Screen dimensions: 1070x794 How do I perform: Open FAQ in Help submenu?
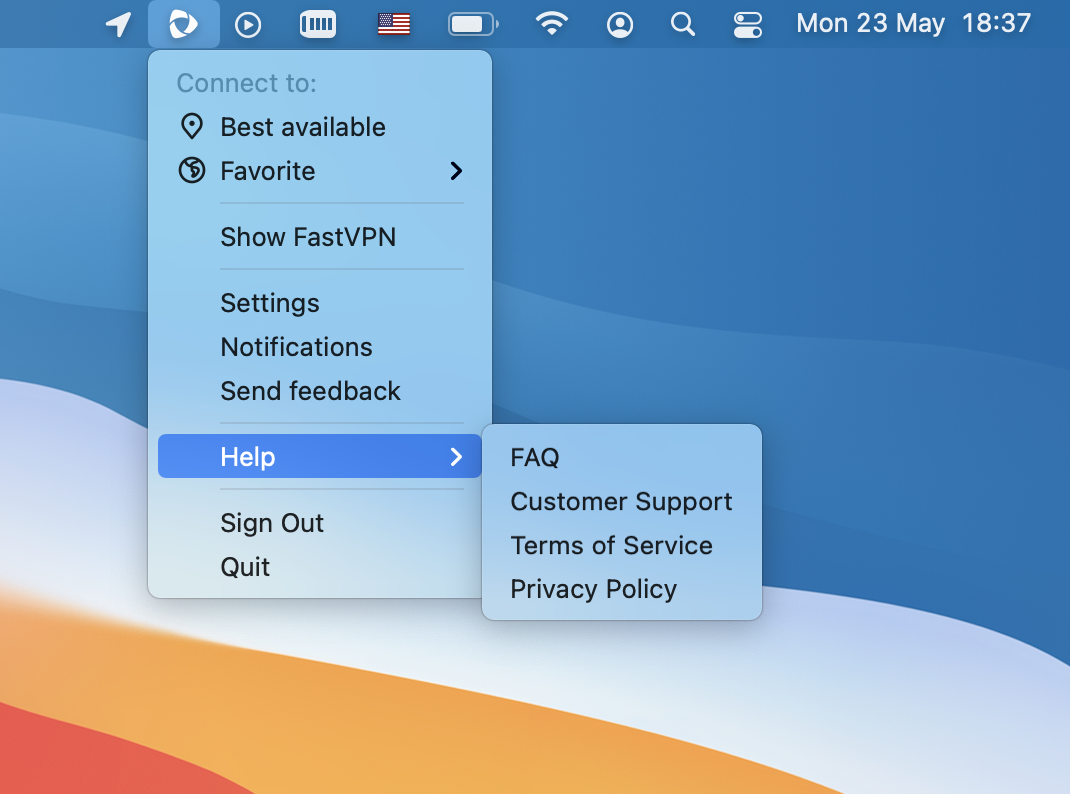point(622,457)
